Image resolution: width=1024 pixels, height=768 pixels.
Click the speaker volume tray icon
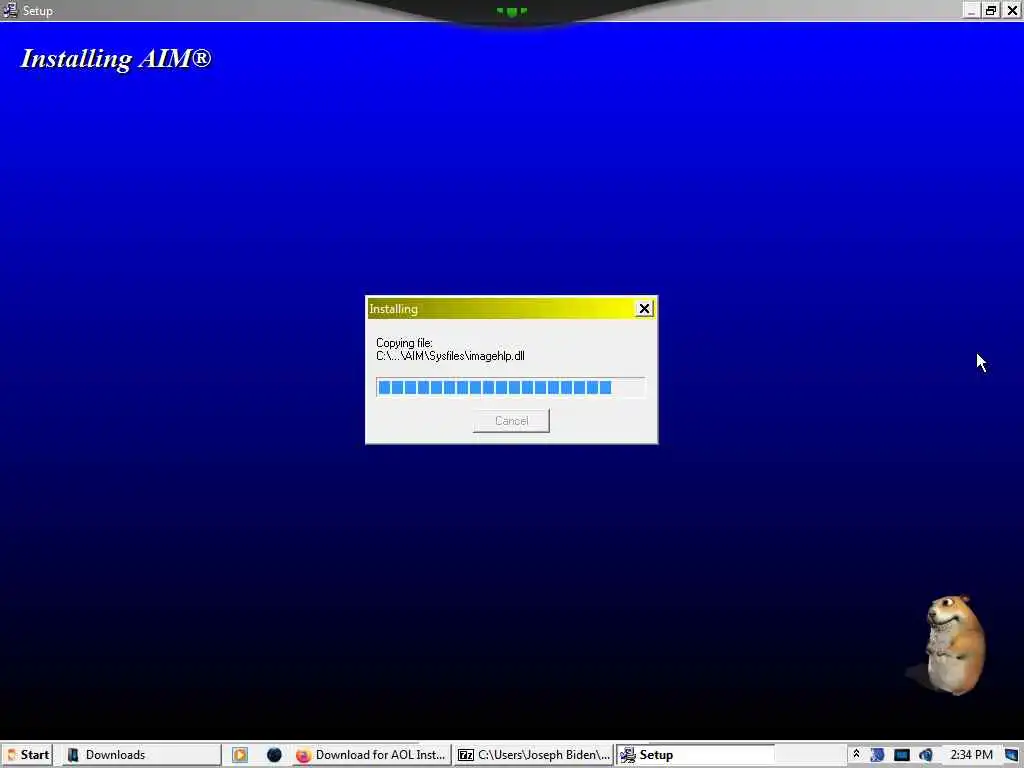[926, 755]
